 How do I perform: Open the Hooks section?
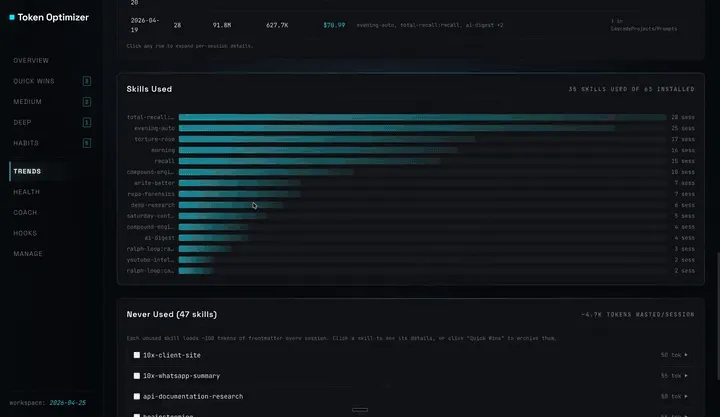pos(25,233)
